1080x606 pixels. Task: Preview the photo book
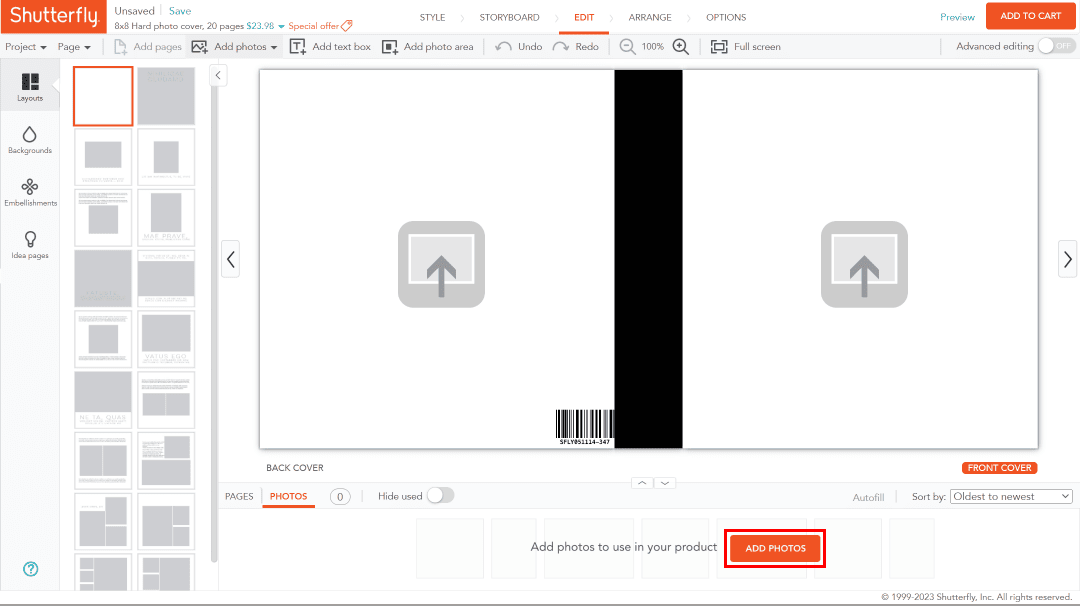(x=957, y=17)
